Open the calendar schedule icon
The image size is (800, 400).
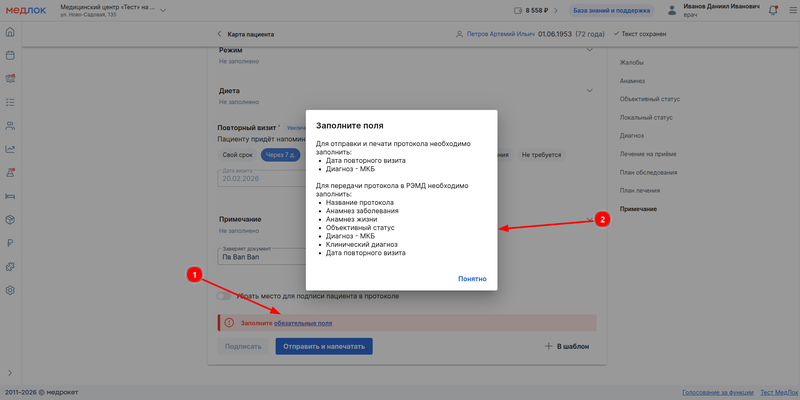[x=10, y=56]
